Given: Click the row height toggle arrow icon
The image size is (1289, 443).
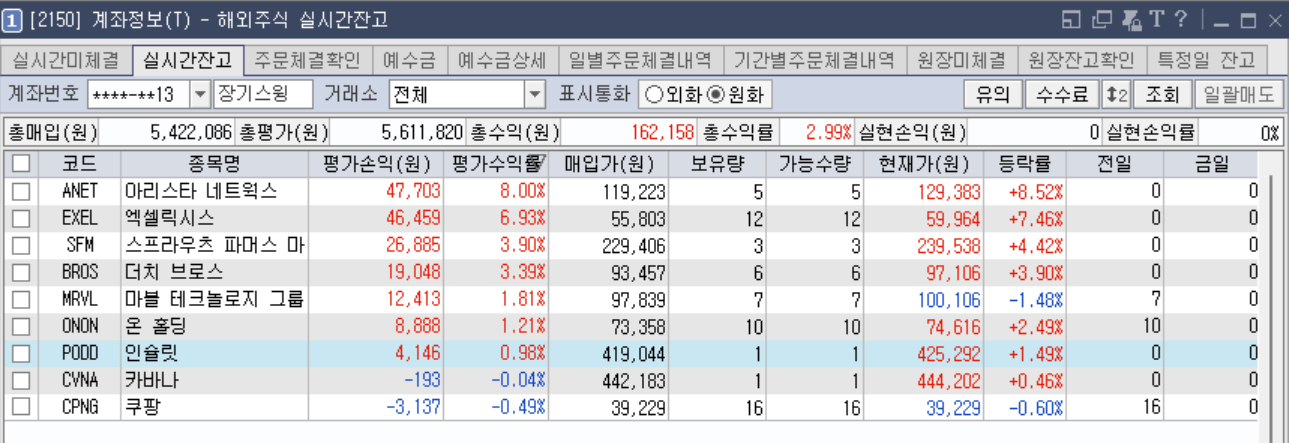Looking at the screenshot, I should (x=1115, y=95).
